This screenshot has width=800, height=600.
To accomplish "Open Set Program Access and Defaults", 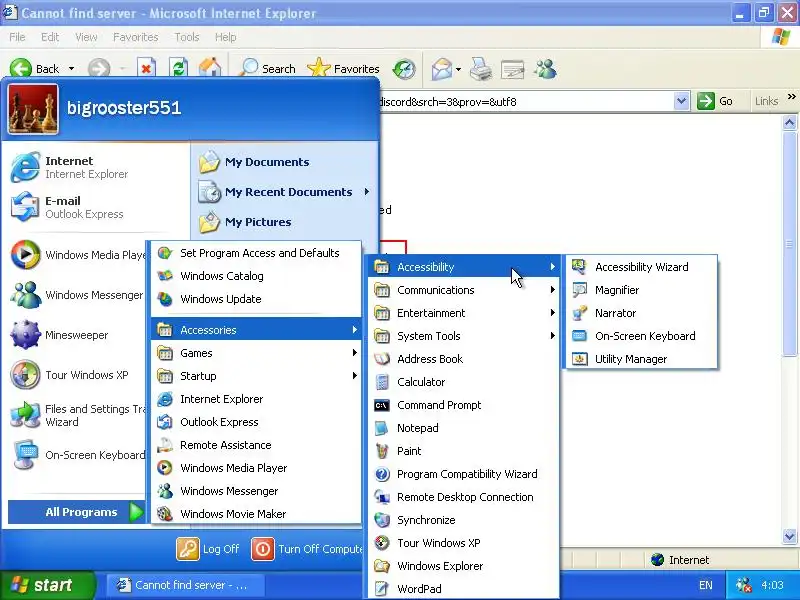I will pos(256,253).
